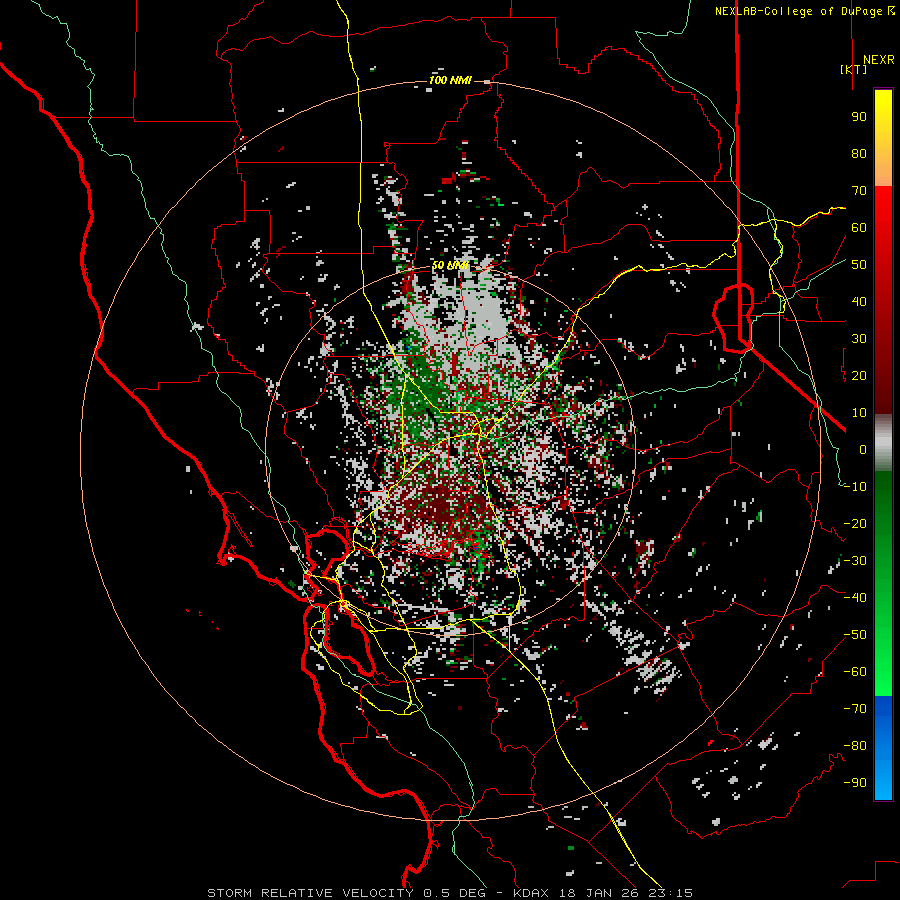This screenshot has height=900, width=900.
Task: Click the 70 value on velocity scale
Action: 859,191
